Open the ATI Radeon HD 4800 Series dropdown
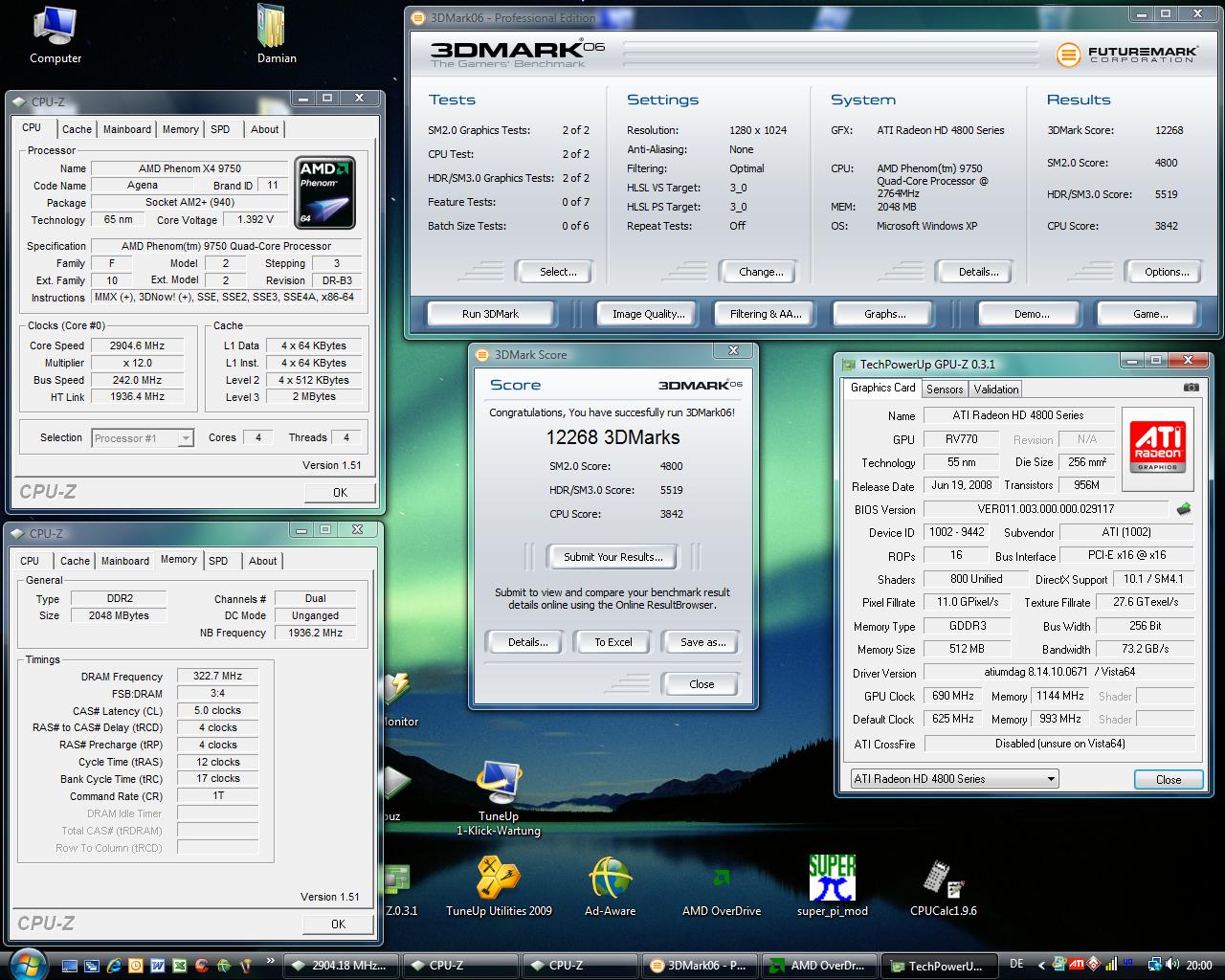 click(954, 779)
